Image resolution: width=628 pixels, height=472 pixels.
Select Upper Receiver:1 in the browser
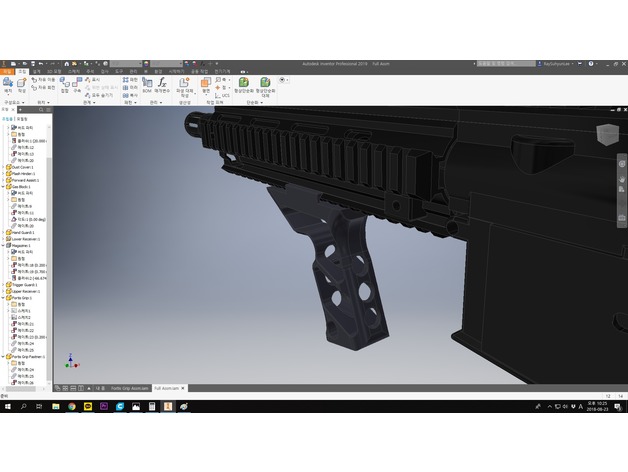click(25, 291)
